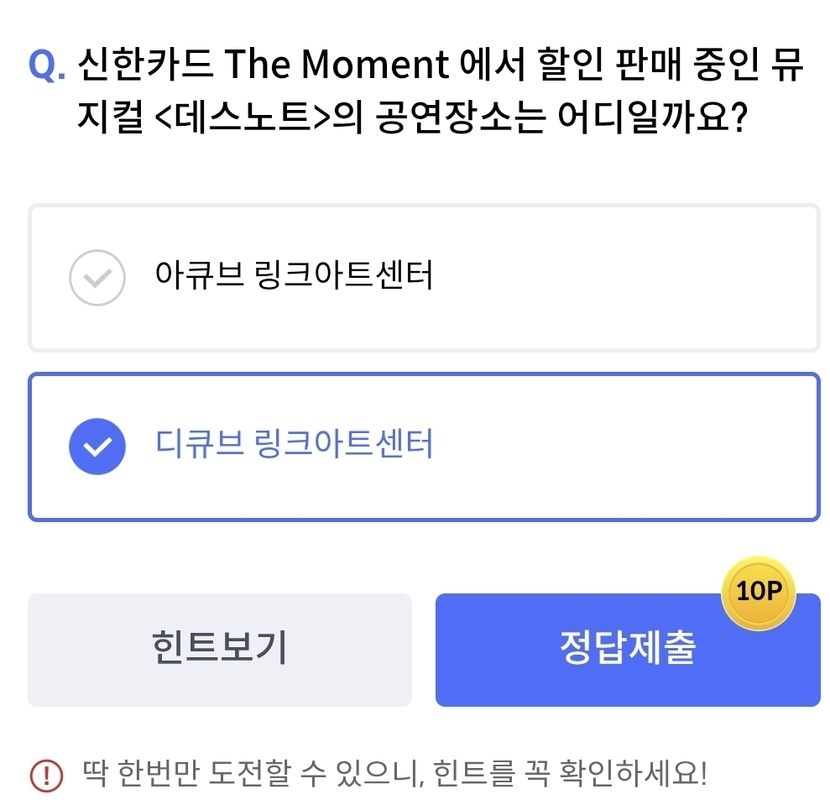Click the 아큐브 링크아트센터 option label
The height and width of the screenshot is (810, 830).
coord(294,275)
